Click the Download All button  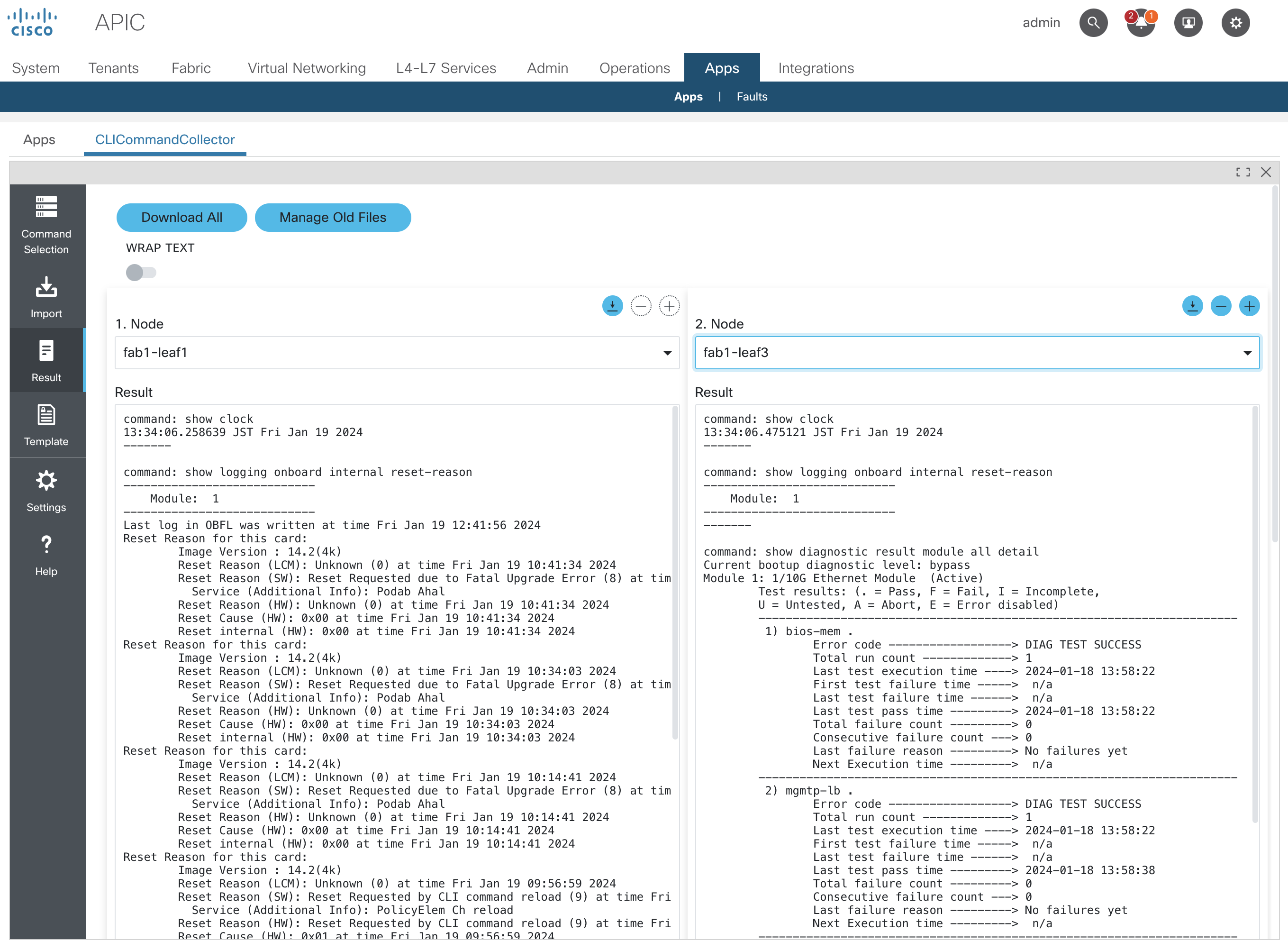point(181,218)
